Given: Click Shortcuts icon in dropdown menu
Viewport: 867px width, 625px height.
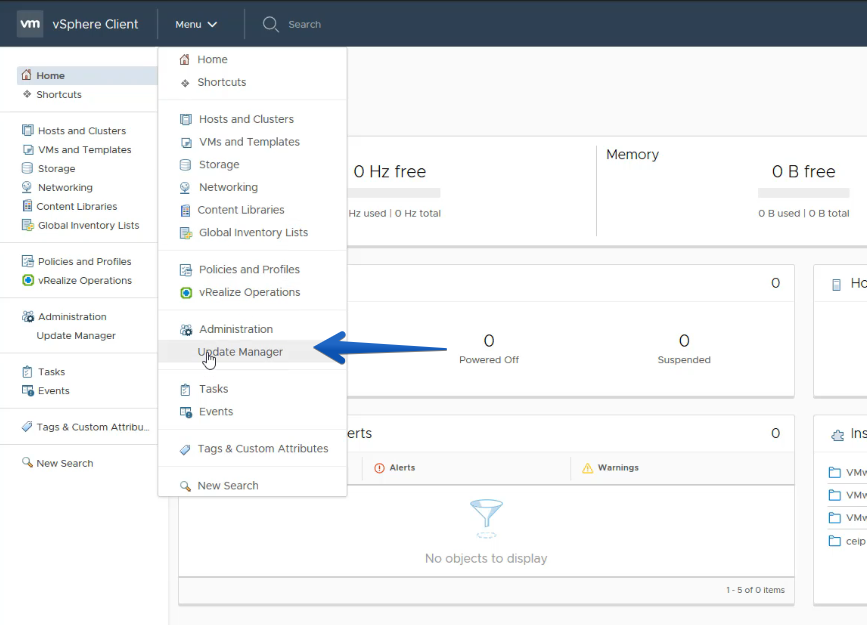Looking at the screenshot, I should coord(185,83).
